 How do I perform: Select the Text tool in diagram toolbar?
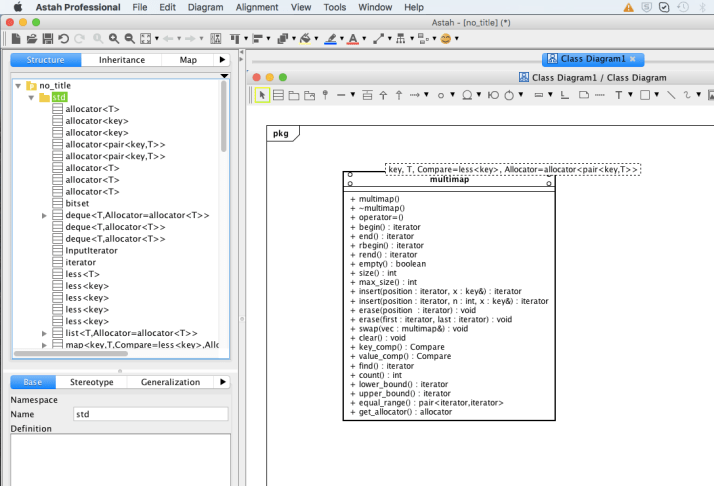coord(618,95)
